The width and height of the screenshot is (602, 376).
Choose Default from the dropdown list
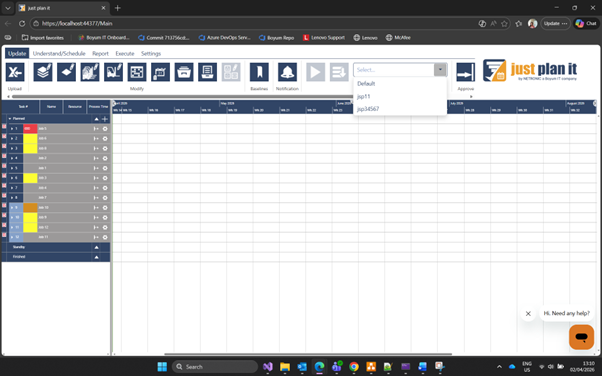click(366, 83)
